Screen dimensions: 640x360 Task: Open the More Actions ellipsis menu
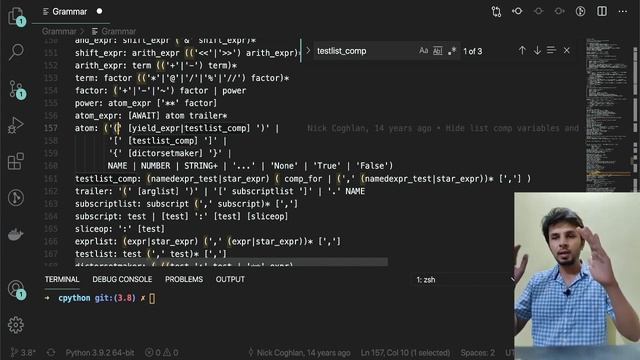pyautogui.click(x=623, y=11)
